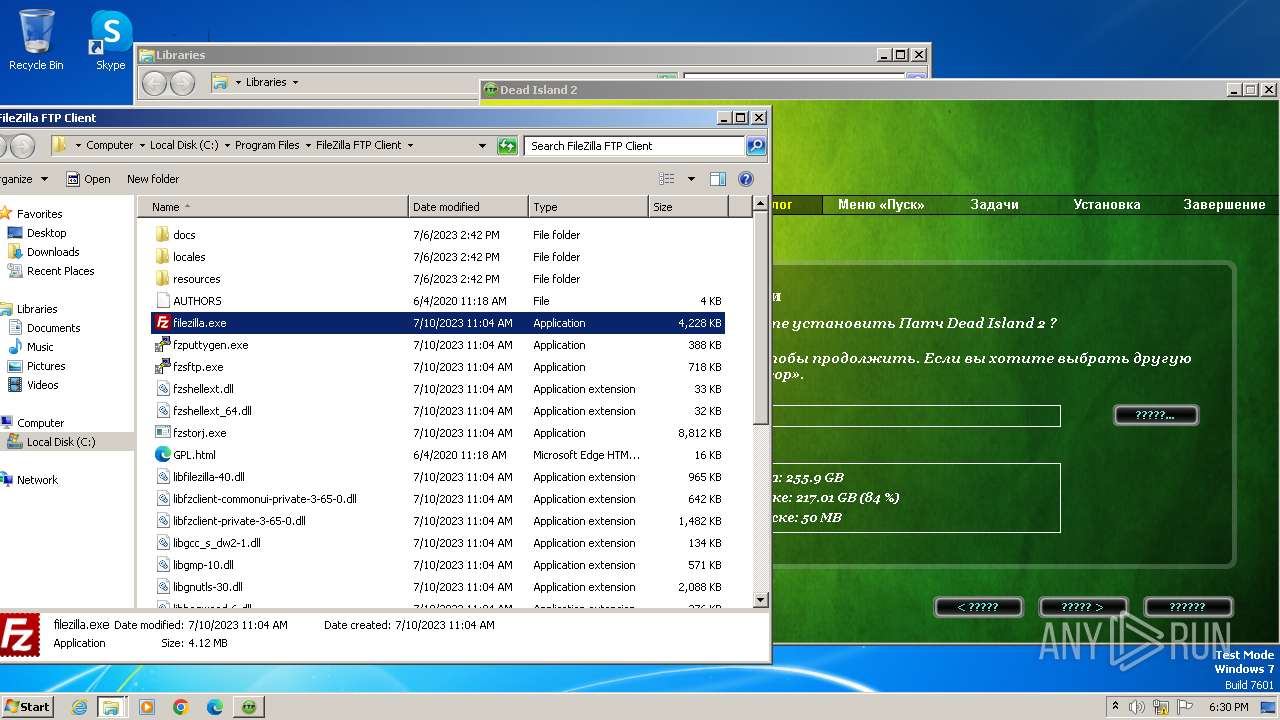
Task: Open Windows Media Player taskbar icon
Action: click(x=147, y=707)
